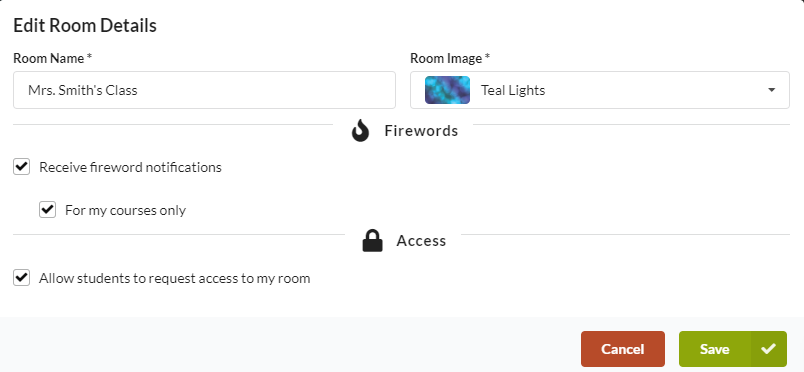The width and height of the screenshot is (804, 372).
Task: Cancel editing the room details
Action: 622,349
